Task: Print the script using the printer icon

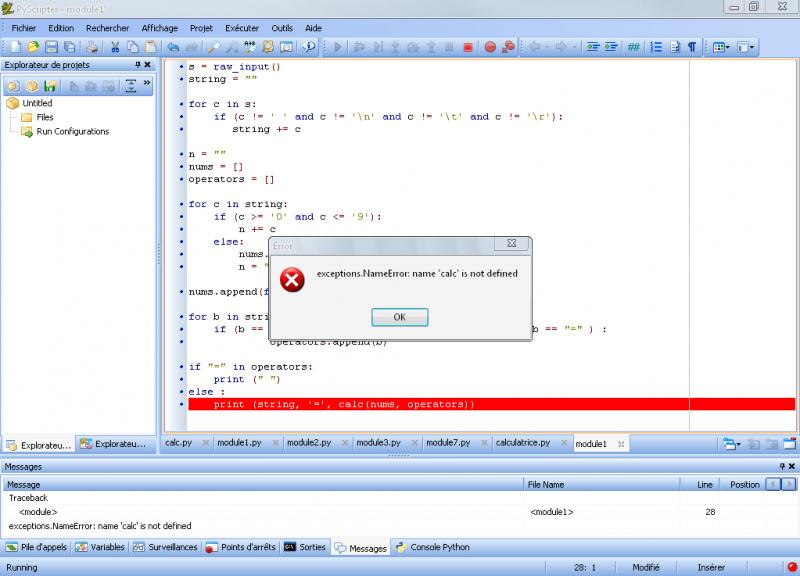Action: pos(92,47)
